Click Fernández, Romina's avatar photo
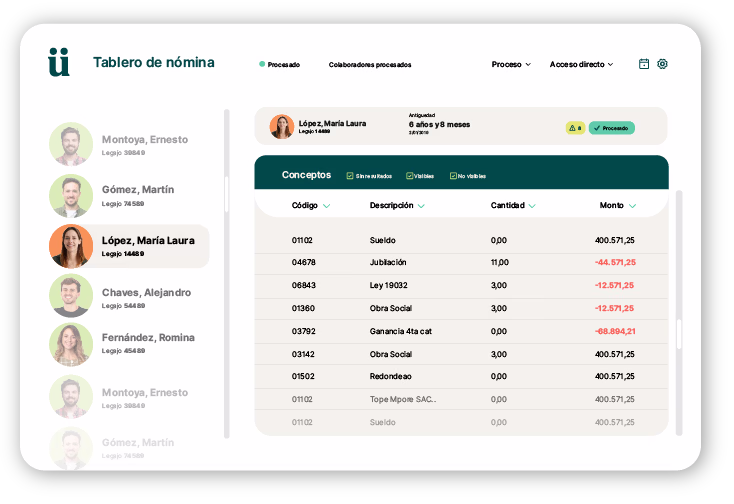734x504 pixels. pos(71,344)
